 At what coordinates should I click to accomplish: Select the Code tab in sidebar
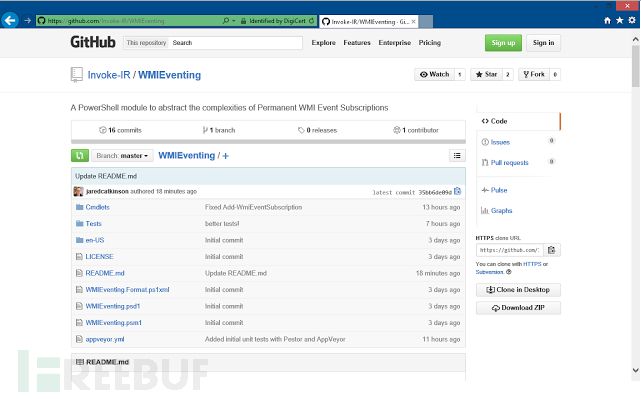[x=518, y=121]
